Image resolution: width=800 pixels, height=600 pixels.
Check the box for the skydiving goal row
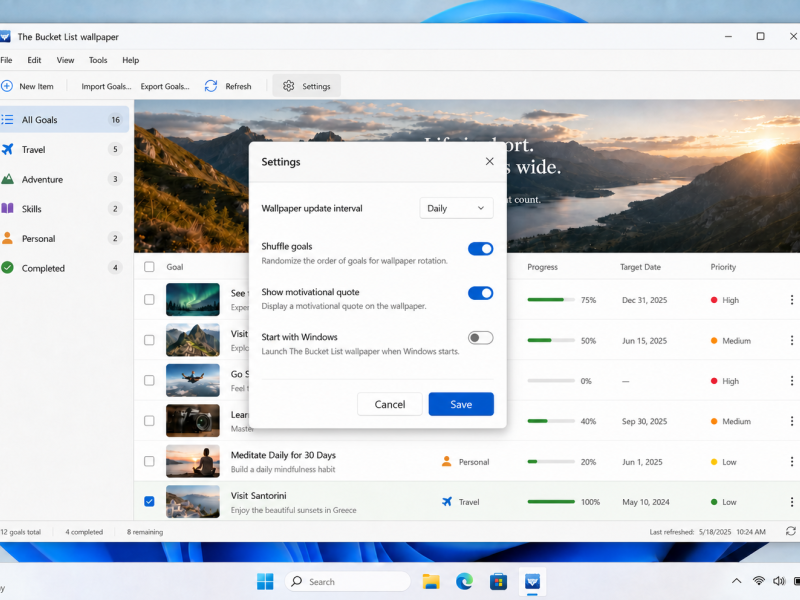149,380
